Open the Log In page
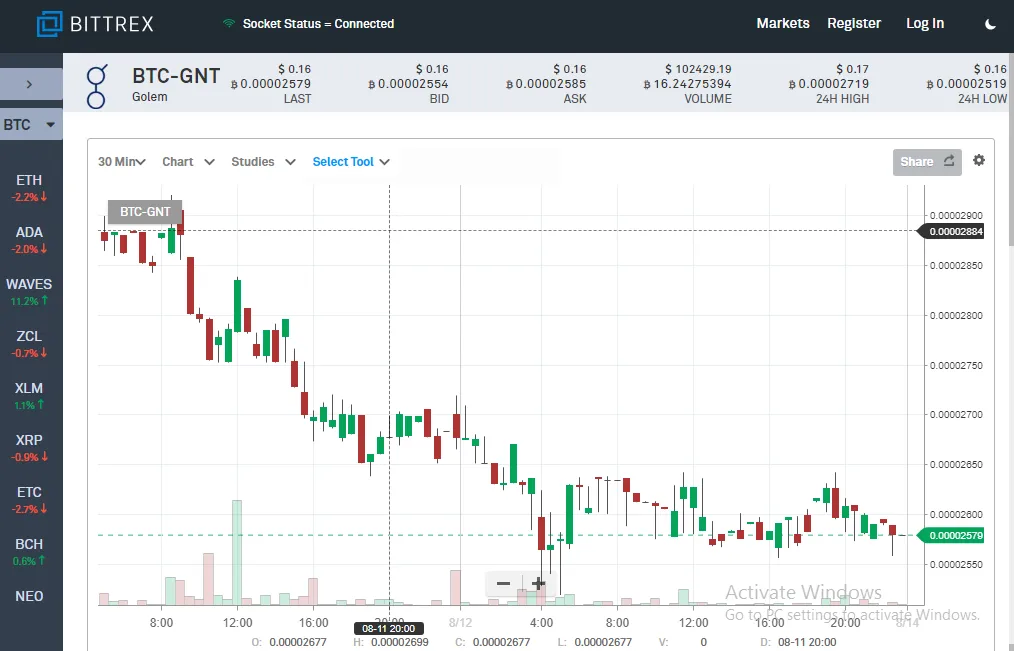The width and height of the screenshot is (1014, 651). (925, 23)
